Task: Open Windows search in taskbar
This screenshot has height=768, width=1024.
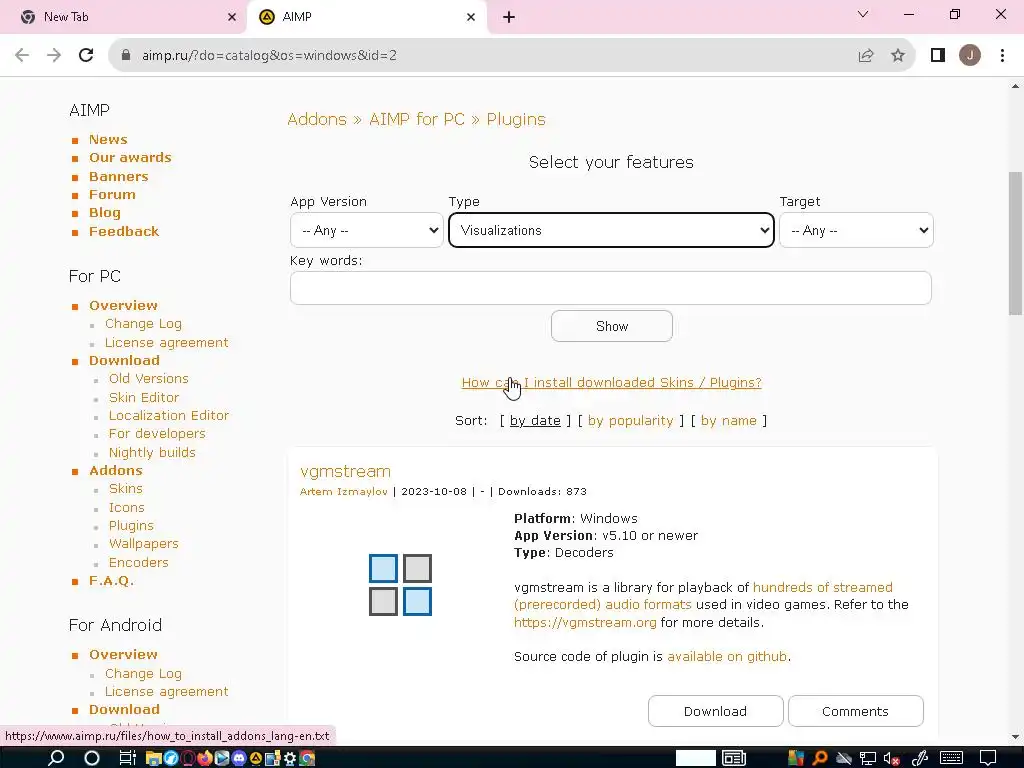Action: (56, 758)
